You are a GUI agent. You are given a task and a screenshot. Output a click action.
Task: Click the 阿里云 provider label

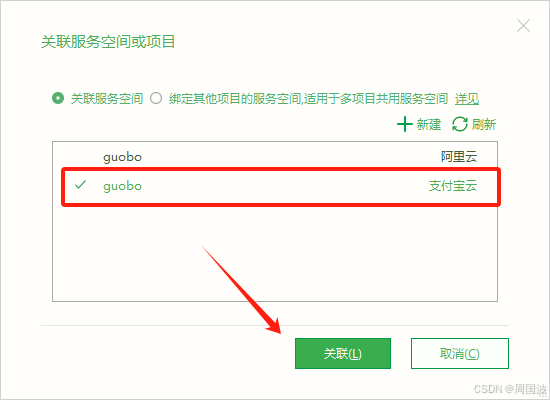459,156
